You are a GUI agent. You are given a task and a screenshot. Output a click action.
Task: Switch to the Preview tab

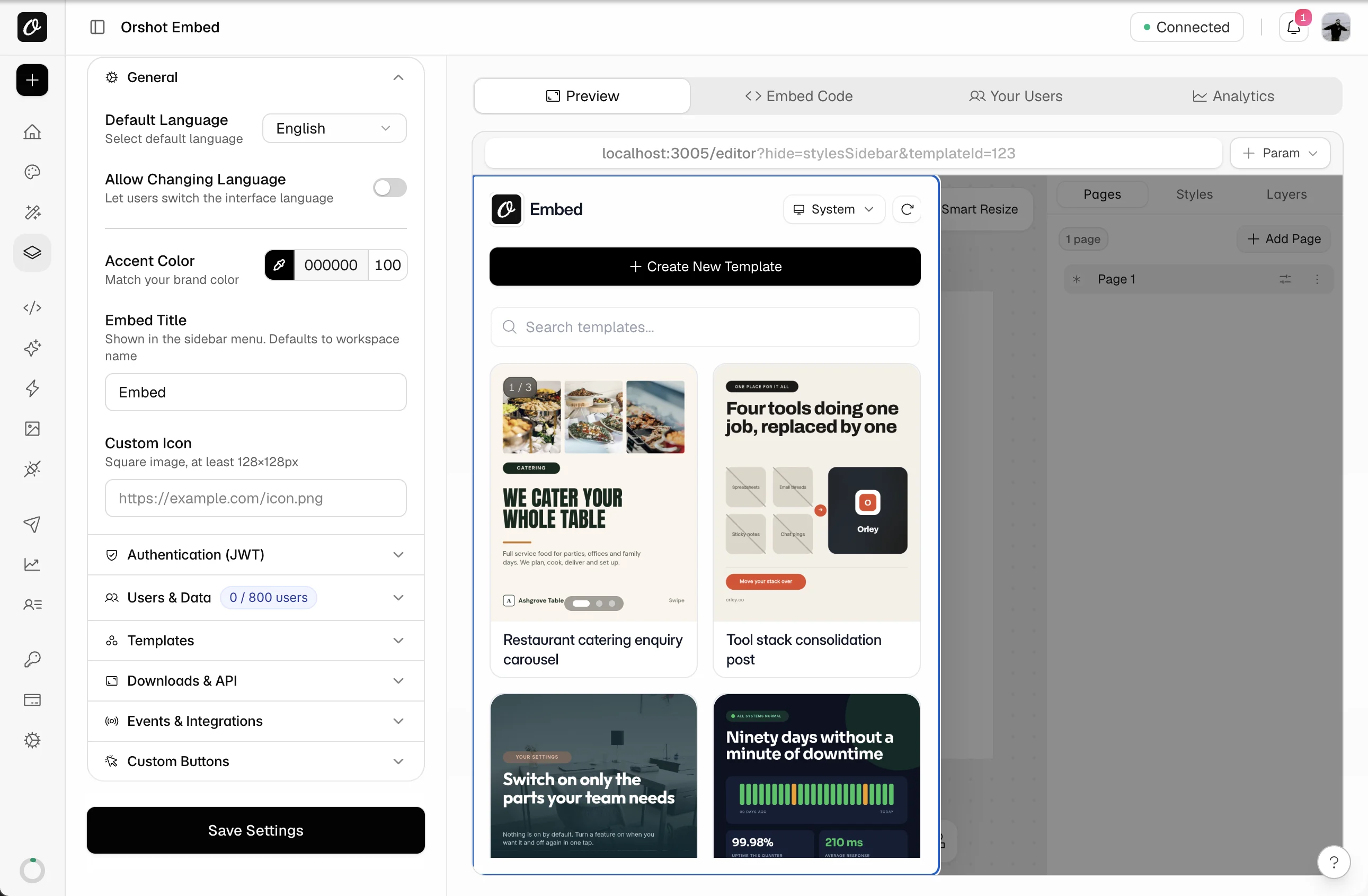pos(582,96)
